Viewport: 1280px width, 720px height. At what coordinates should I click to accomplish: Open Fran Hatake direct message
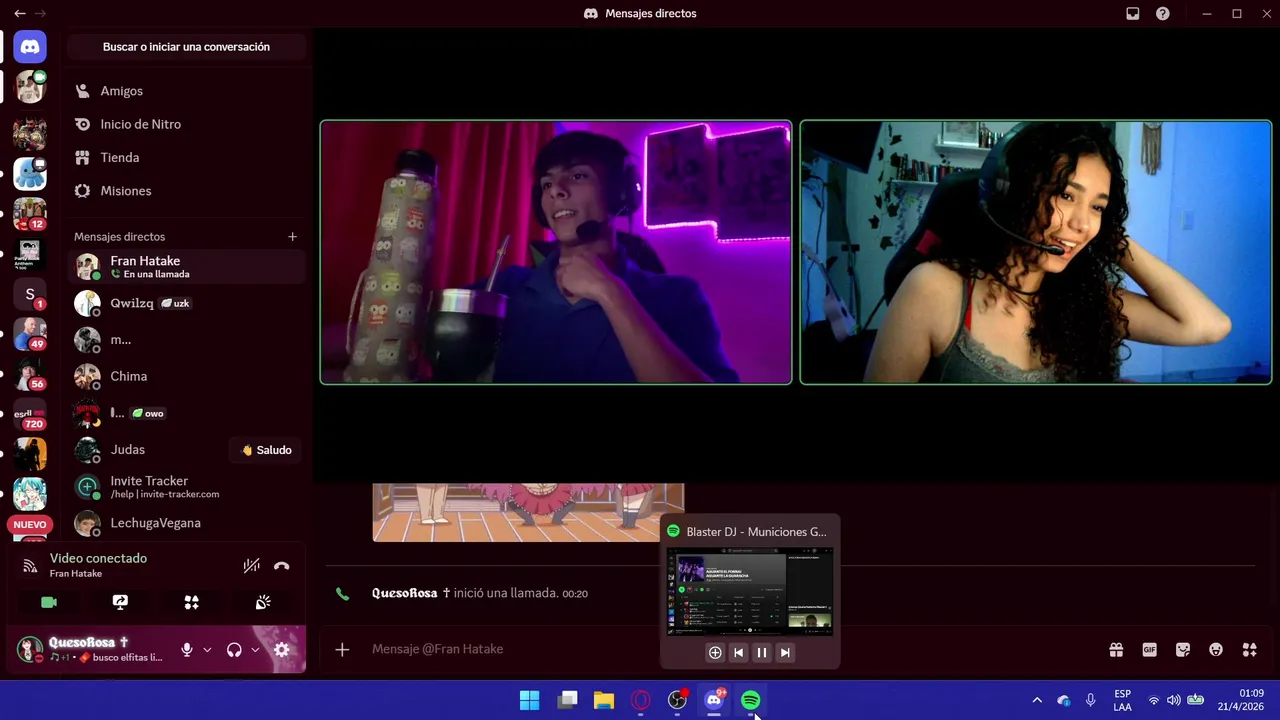tap(186, 266)
